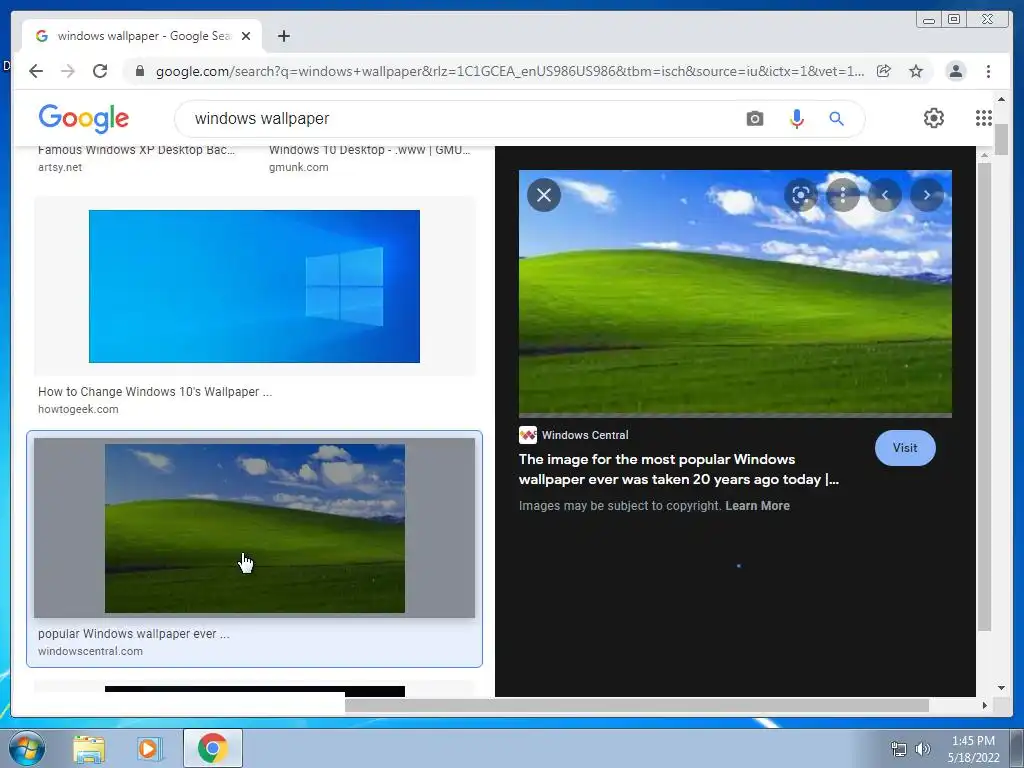Click the browser forward arrow
Screen dimensions: 1024x768
[68, 71]
